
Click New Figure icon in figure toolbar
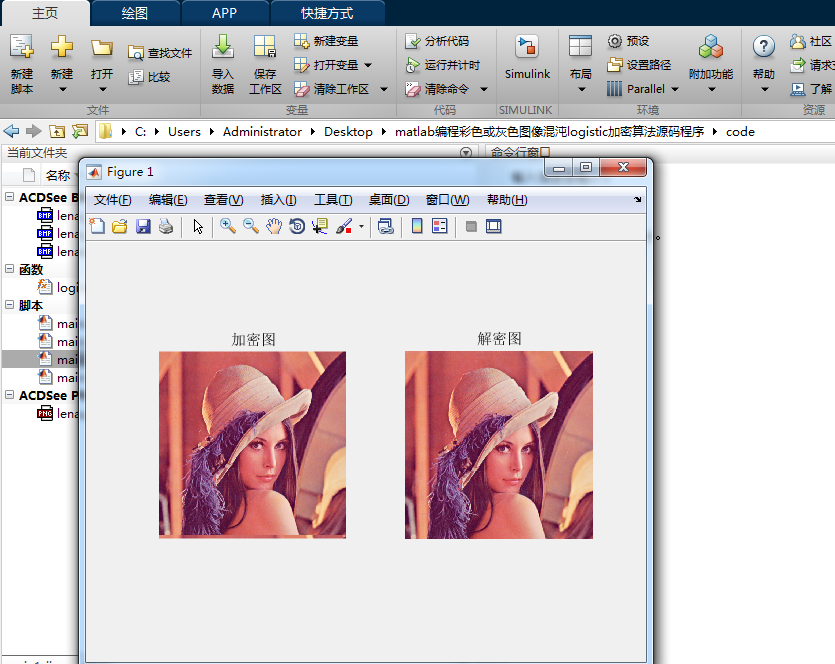click(x=97, y=226)
